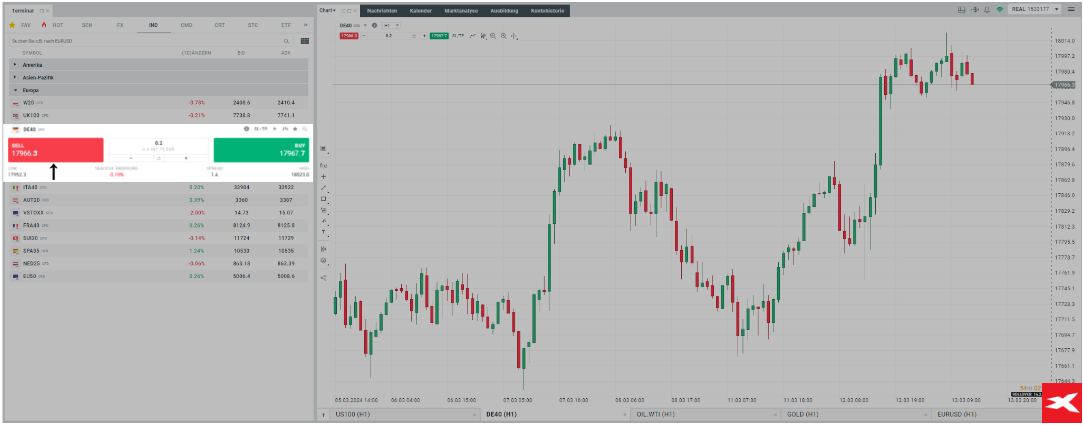Open the layout icon in top bar
The width and height of the screenshot is (1083, 425).
pyautogui.click(x=961, y=9)
